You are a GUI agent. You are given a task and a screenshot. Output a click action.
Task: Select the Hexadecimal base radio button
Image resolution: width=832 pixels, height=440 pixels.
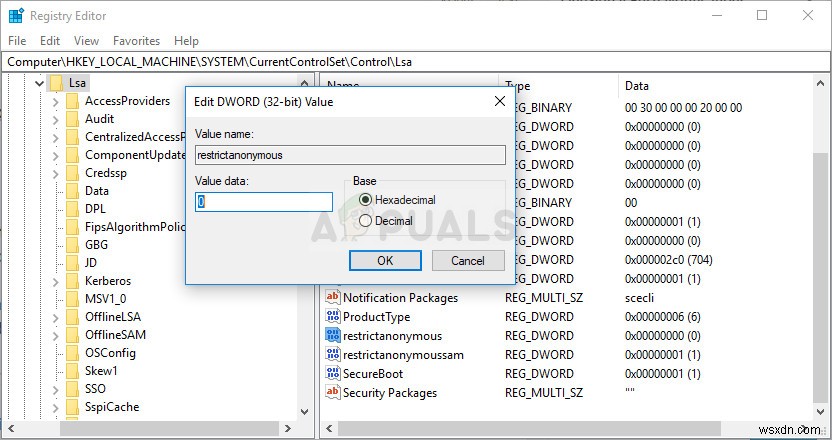coord(365,200)
